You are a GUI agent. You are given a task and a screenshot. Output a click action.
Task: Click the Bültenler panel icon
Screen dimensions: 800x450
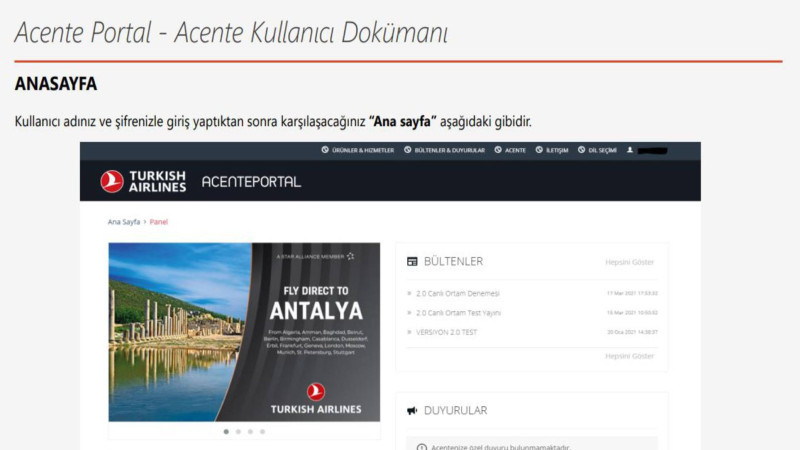pyautogui.click(x=412, y=262)
